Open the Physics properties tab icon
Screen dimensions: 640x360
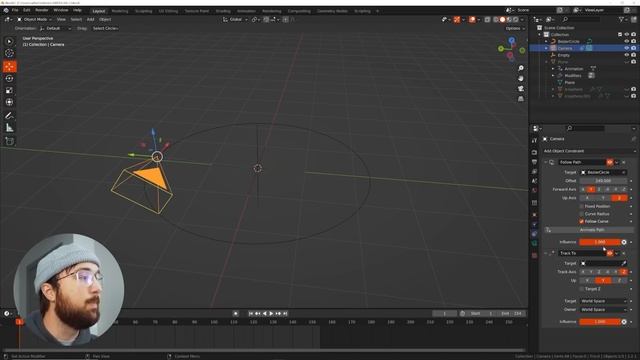(x=534, y=224)
